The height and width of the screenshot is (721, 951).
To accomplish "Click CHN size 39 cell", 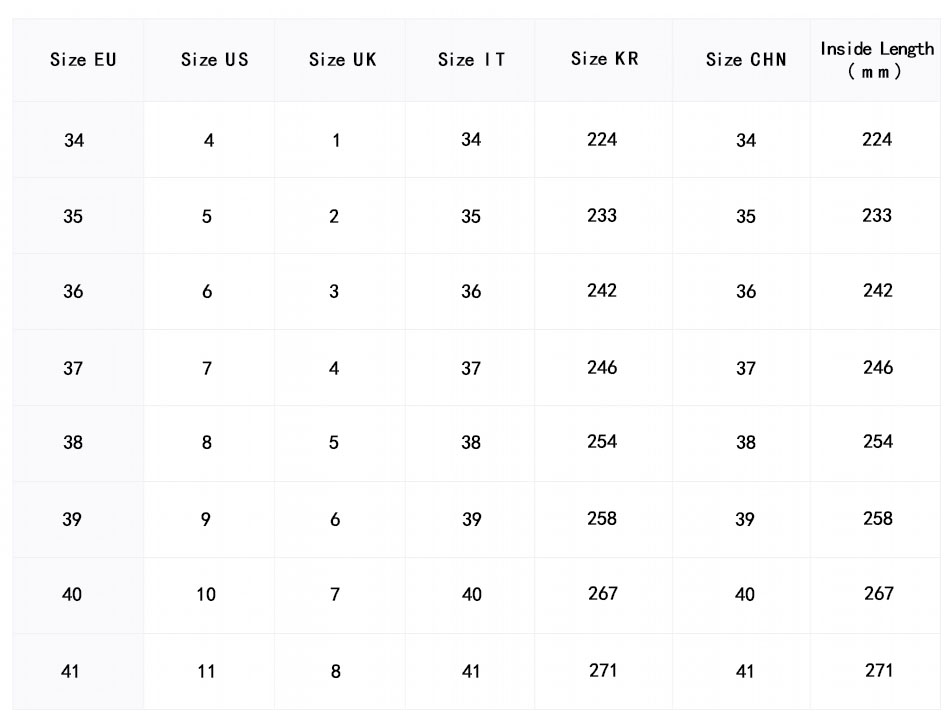I will pyautogui.click(x=745, y=520).
